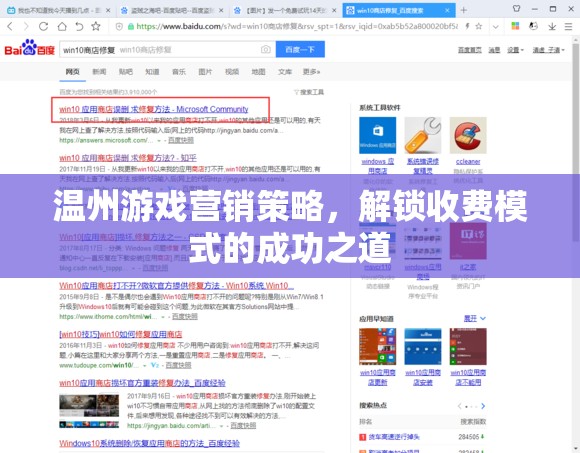
Task: Open dropdown arrow beside ithome.com URL
Action: point(163,317)
